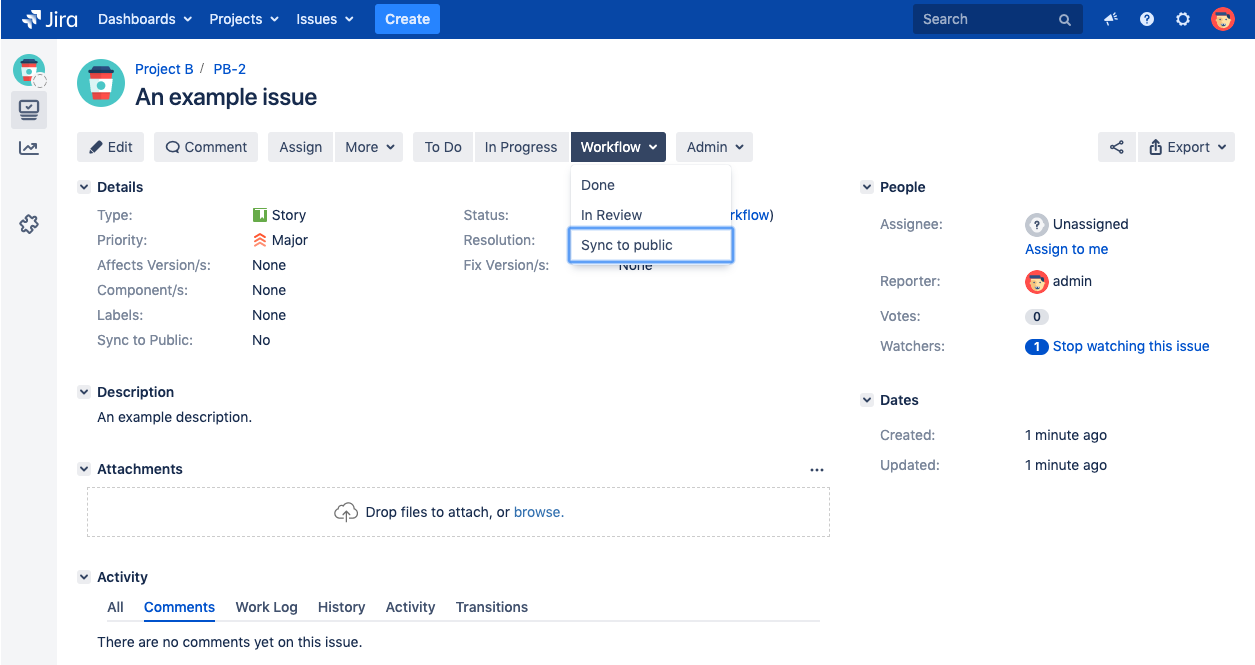Switch to the History tab
1255x665 pixels.
tap(341, 607)
